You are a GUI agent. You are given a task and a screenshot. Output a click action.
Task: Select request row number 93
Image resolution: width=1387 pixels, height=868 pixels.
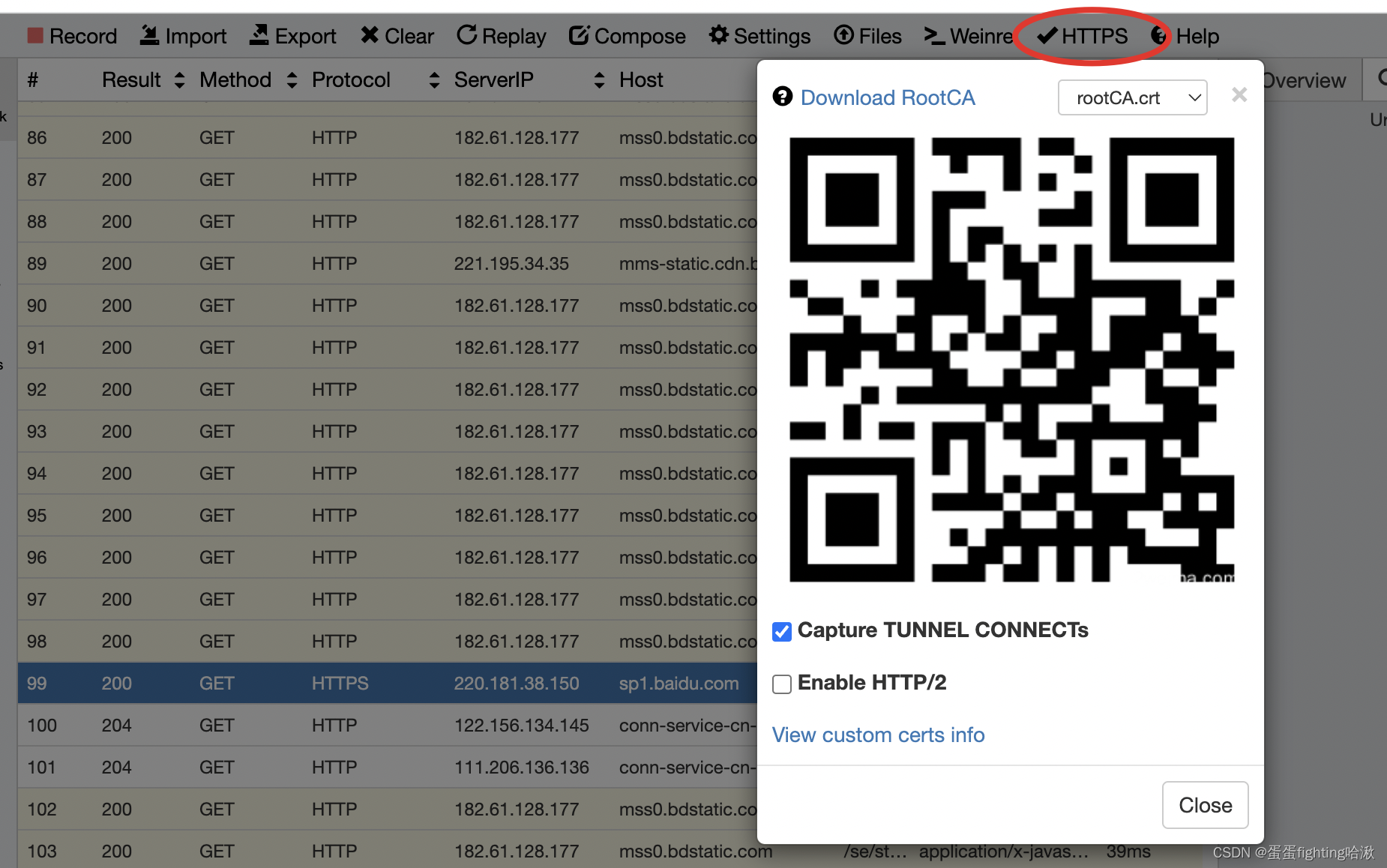[388, 431]
